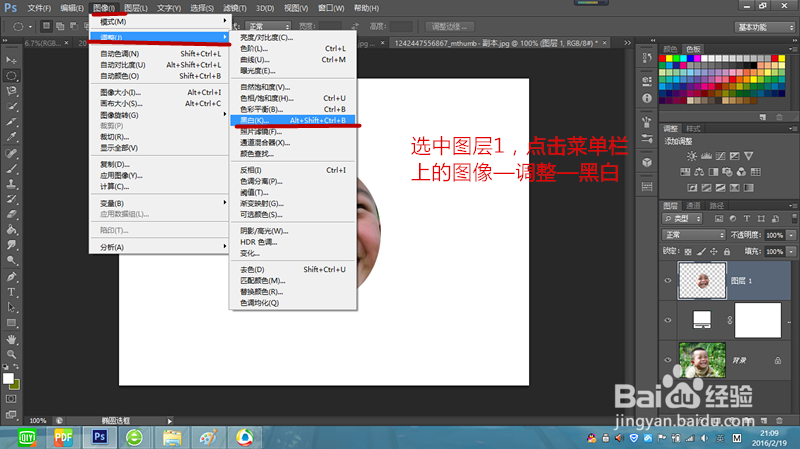Click the Curves adjustment icon
The image size is (800, 449).
click(x=720, y=156)
